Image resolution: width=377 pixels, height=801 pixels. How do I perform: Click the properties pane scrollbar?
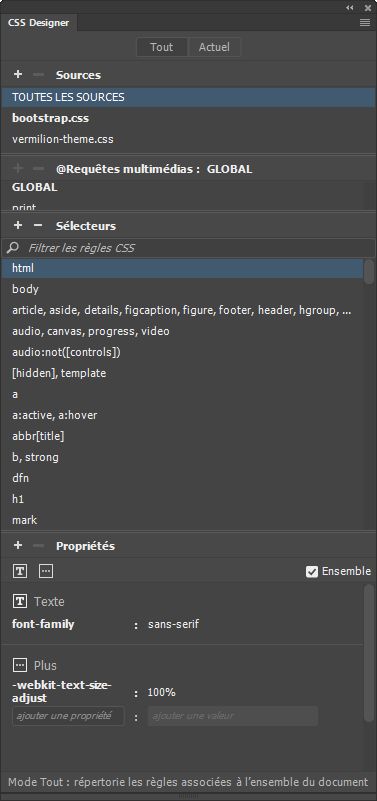pos(369,654)
